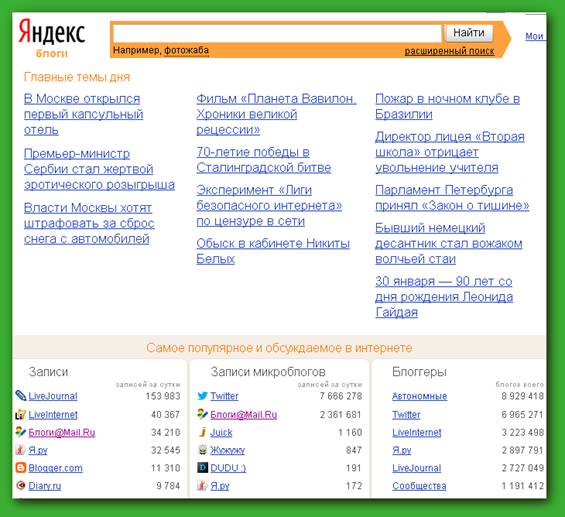Open Обыск в кабинете Никиты Белых story
Image resolution: width=565 pixels, height=517 pixels.
(273, 251)
